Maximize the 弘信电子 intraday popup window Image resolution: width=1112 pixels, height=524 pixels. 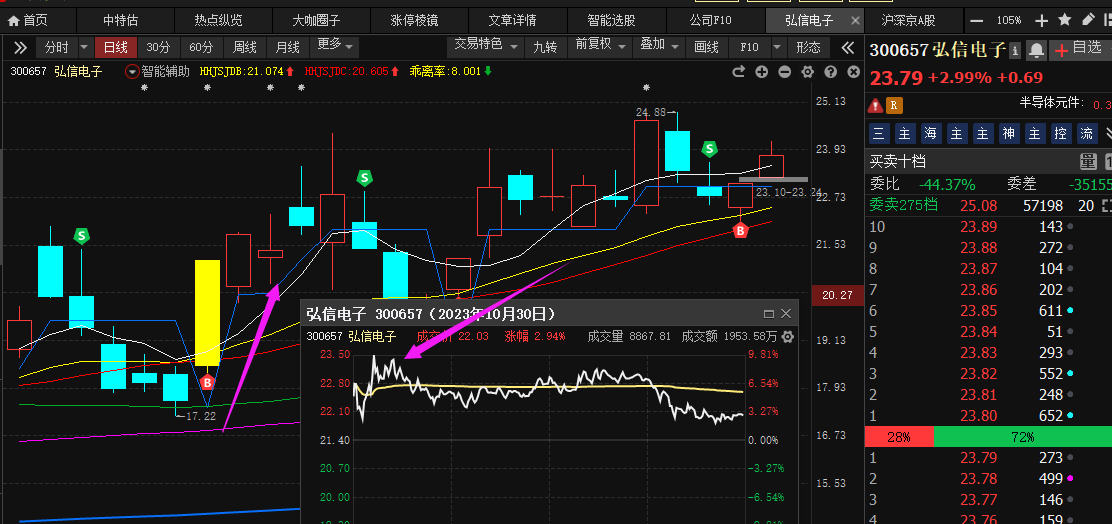[x=769, y=313]
